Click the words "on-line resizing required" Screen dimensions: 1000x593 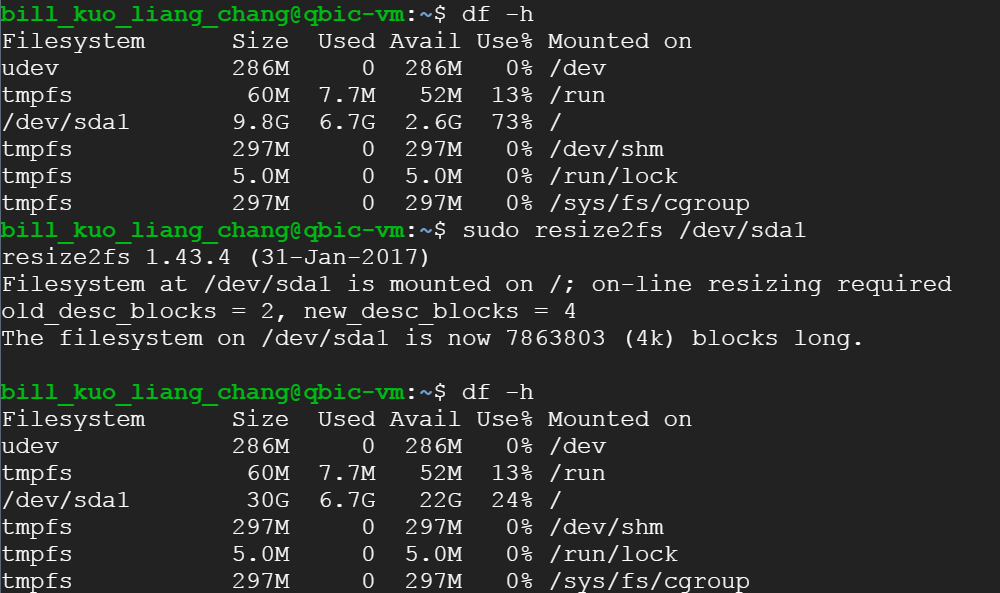771,284
